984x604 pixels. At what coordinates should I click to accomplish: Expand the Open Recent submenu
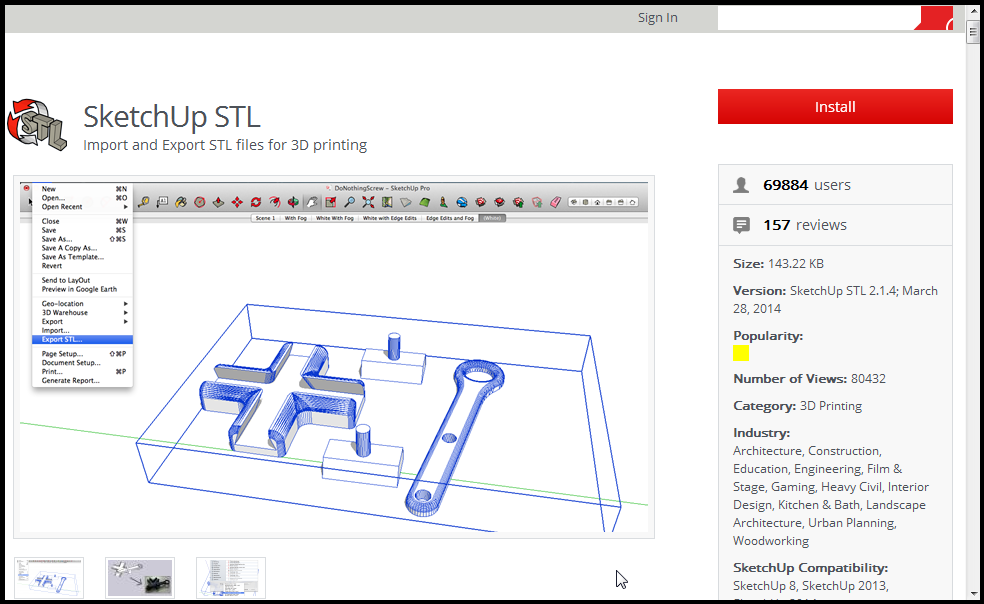point(80,207)
